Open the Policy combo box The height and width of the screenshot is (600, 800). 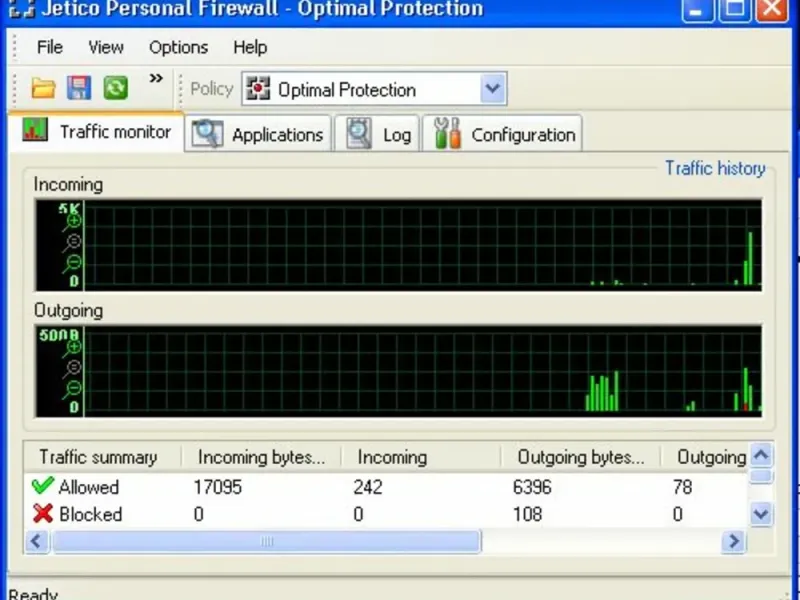(x=374, y=89)
